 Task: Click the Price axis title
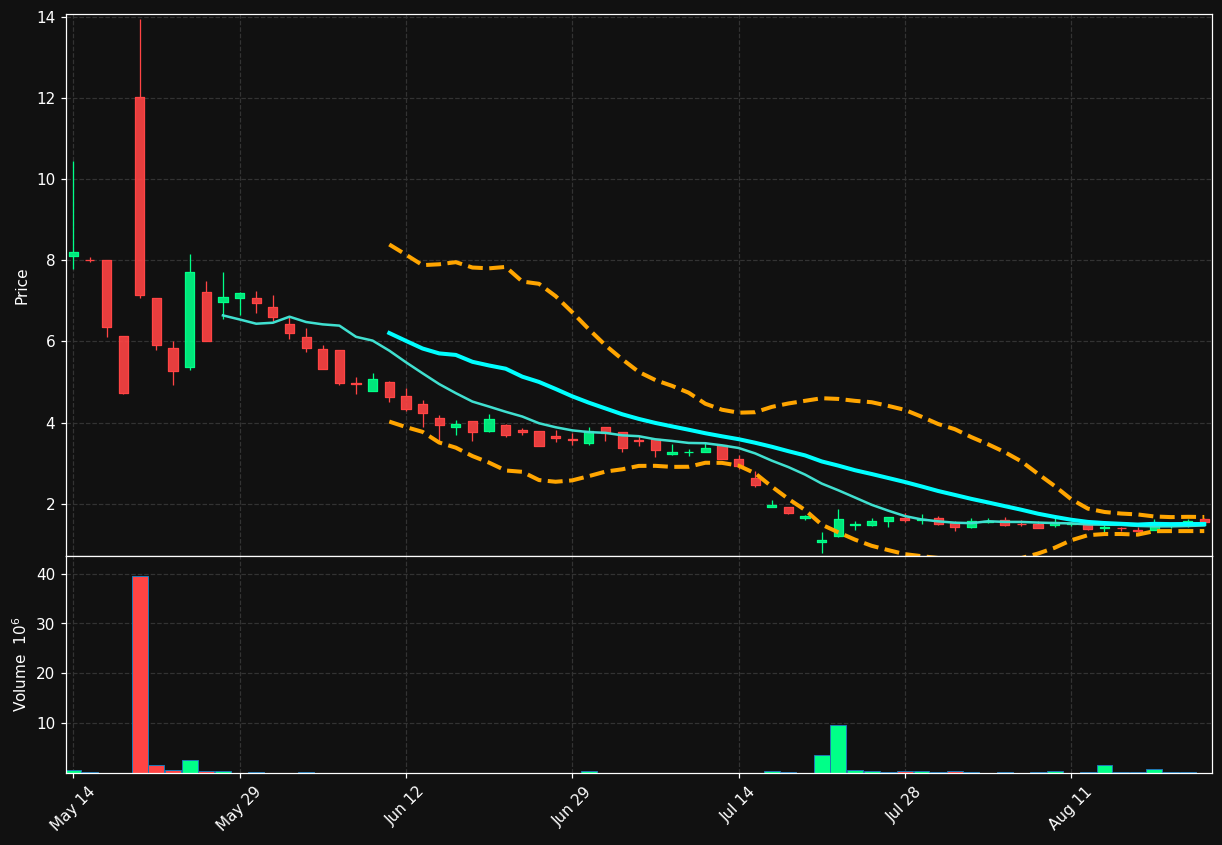(x=22, y=286)
